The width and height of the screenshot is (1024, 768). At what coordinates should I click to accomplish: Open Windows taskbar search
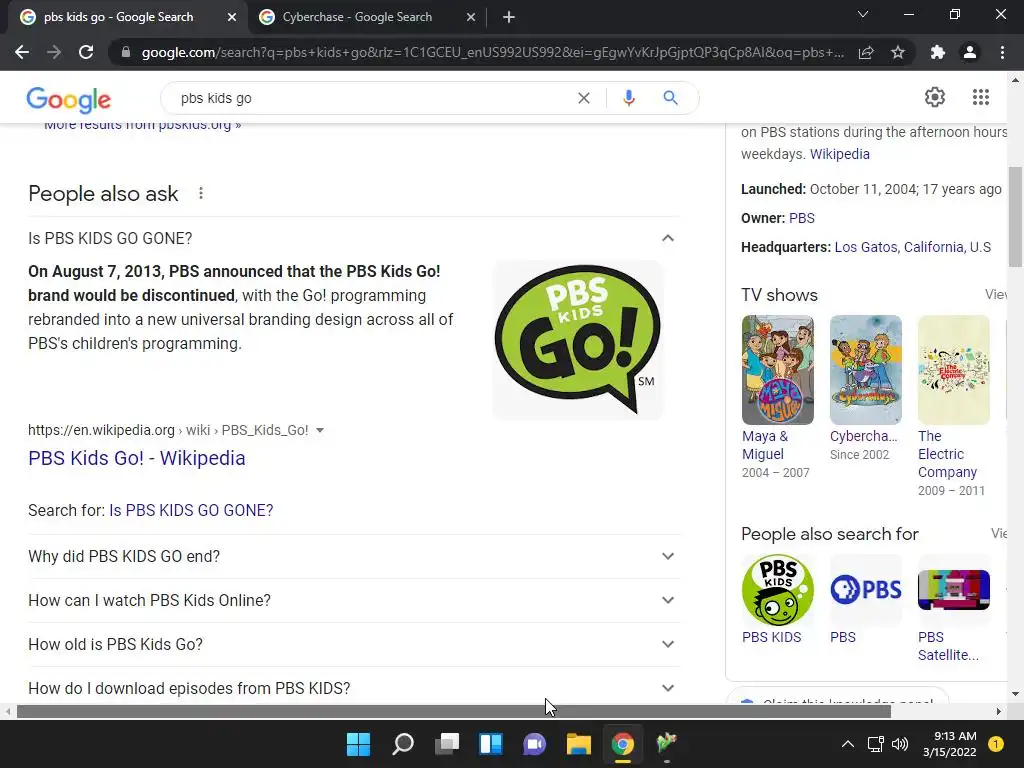tap(402, 744)
